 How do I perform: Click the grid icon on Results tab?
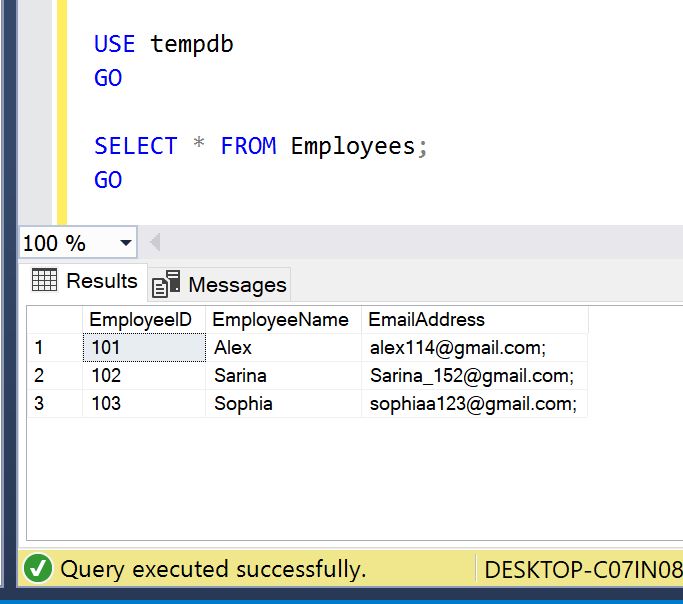click(x=44, y=281)
